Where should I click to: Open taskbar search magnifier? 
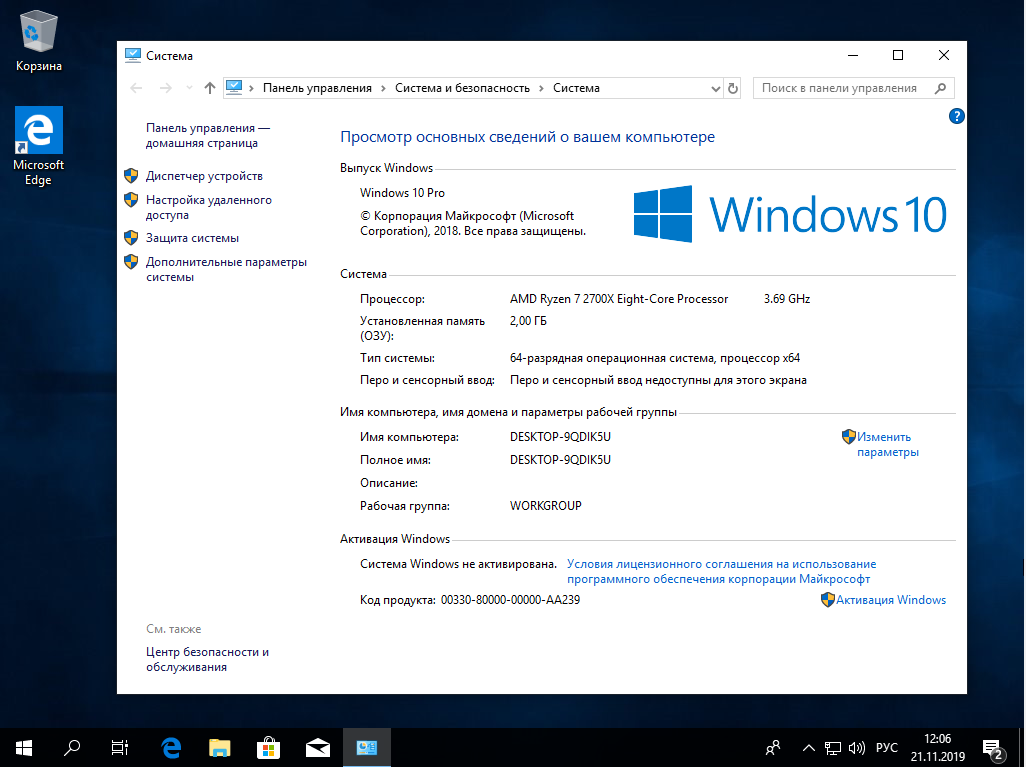click(x=72, y=747)
